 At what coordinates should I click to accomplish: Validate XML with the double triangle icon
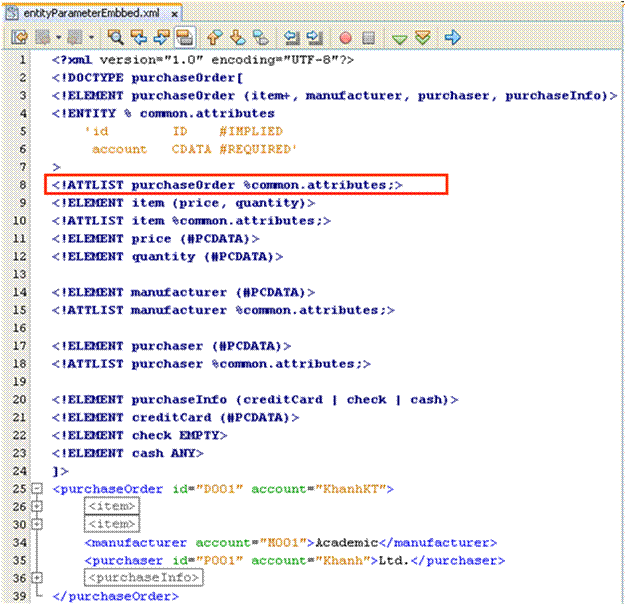[x=423, y=38]
